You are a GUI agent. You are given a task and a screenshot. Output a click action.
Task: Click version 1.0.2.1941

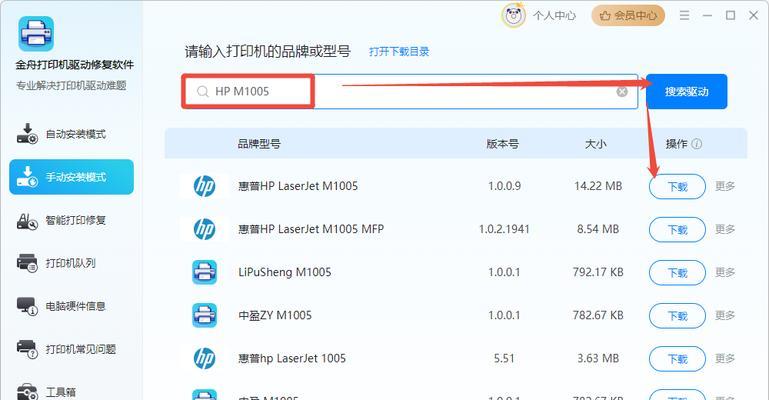[504, 229]
